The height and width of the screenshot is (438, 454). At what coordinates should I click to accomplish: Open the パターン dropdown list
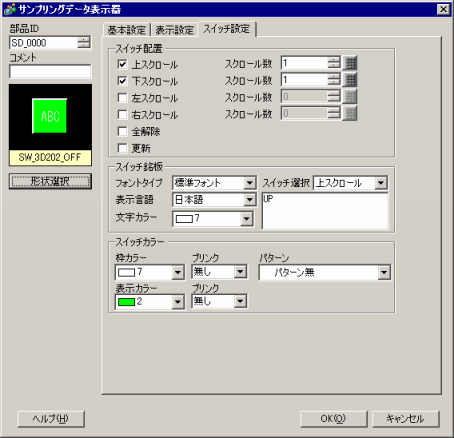pos(325,273)
